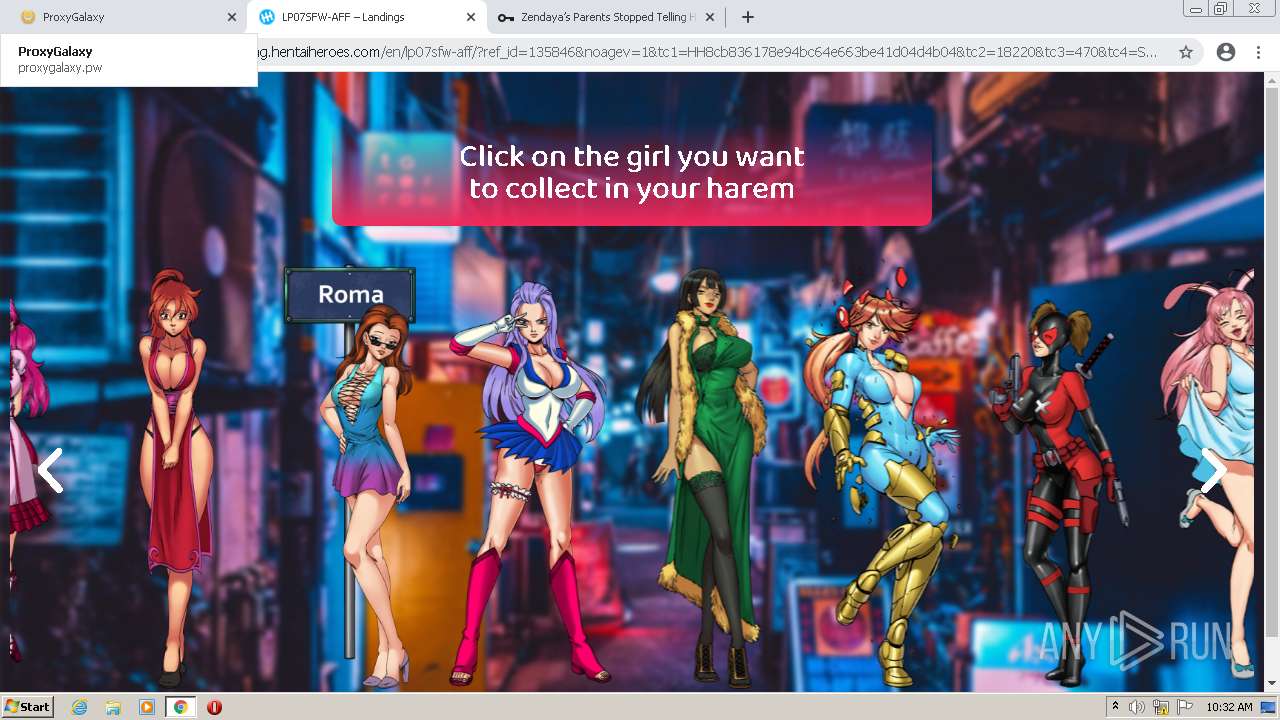
Task: Click the 10:32 AM taskbar clock
Action: [x=1229, y=707]
